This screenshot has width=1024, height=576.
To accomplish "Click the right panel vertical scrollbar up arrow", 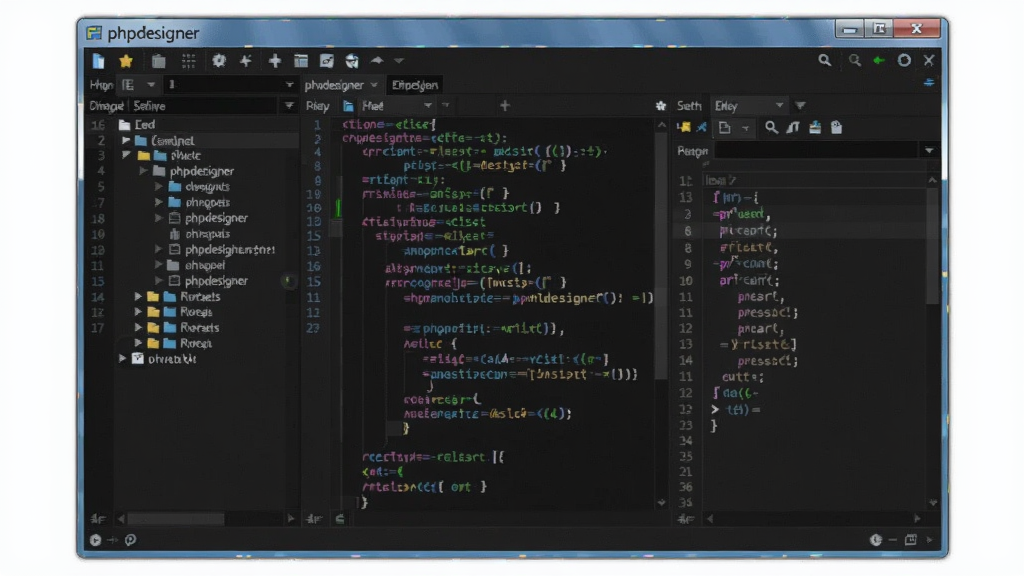I will [933, 180].
